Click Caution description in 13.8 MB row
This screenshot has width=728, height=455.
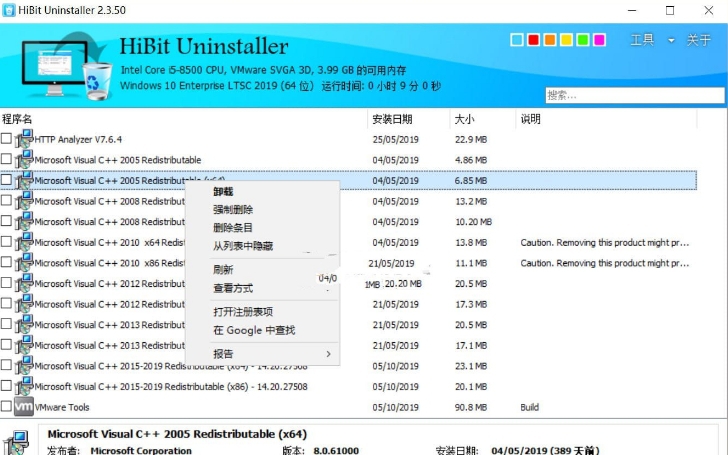pyautogui.click(x=604, y=242)
